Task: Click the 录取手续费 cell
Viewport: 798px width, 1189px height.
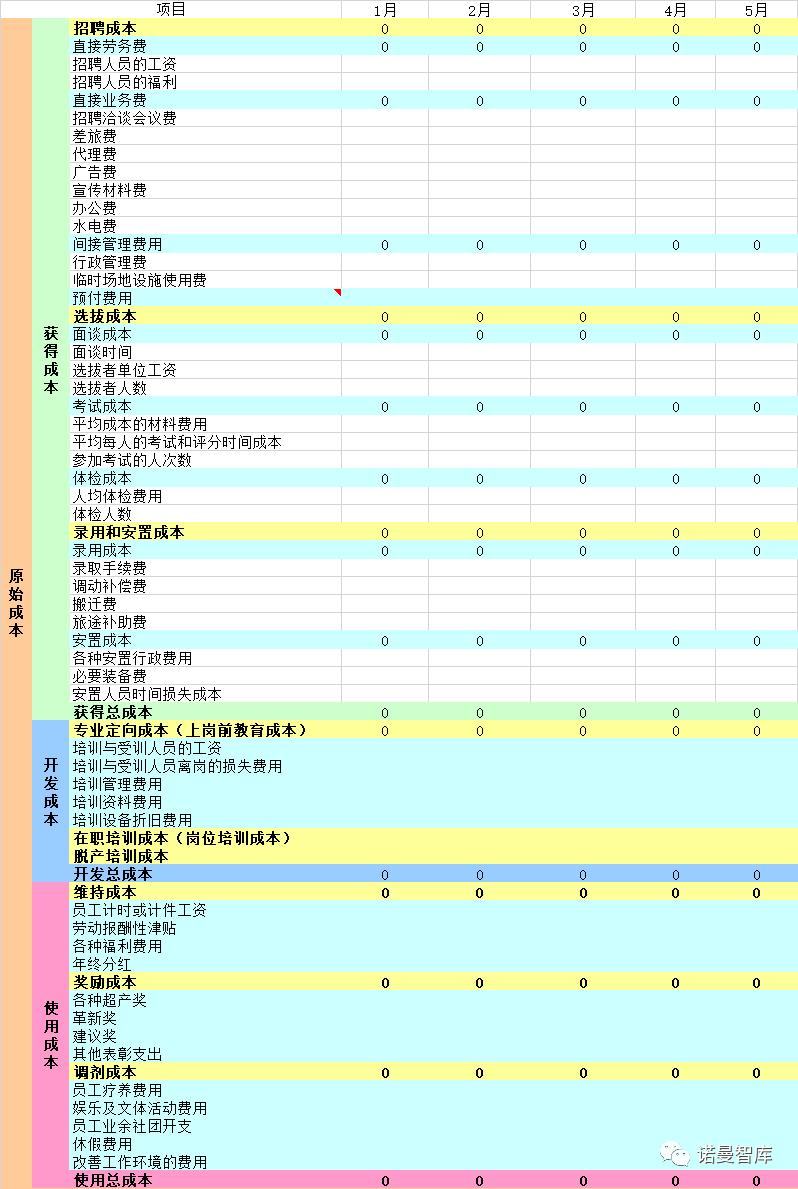Action: coord(206,569)
